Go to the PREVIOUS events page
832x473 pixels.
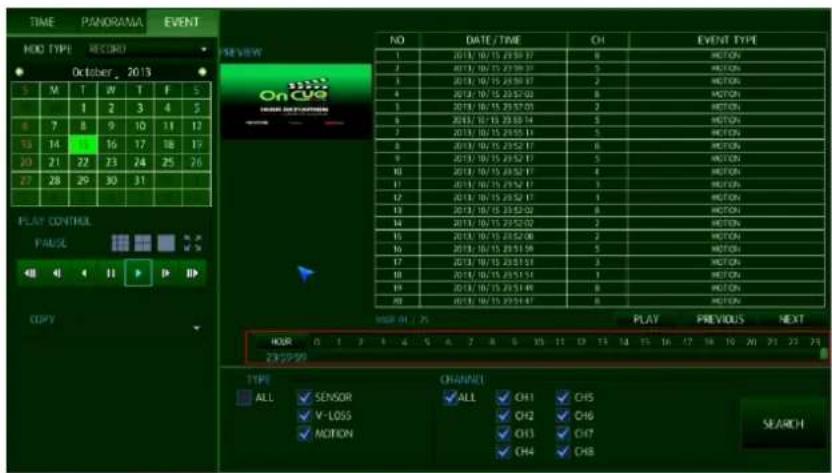click(x=720, y=320)
